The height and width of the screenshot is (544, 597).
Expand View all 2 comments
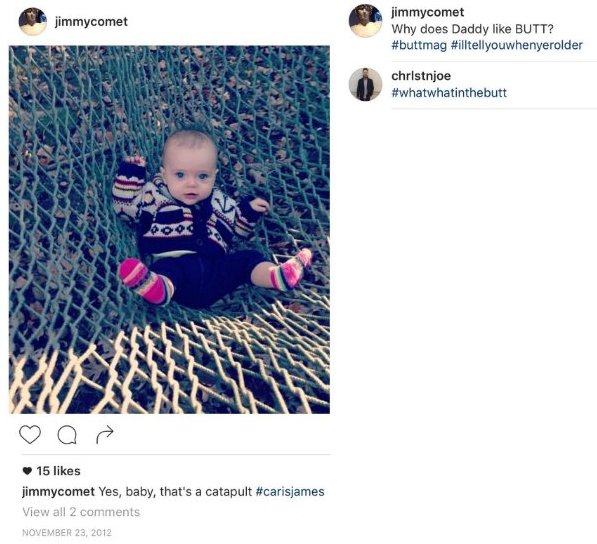81,512
